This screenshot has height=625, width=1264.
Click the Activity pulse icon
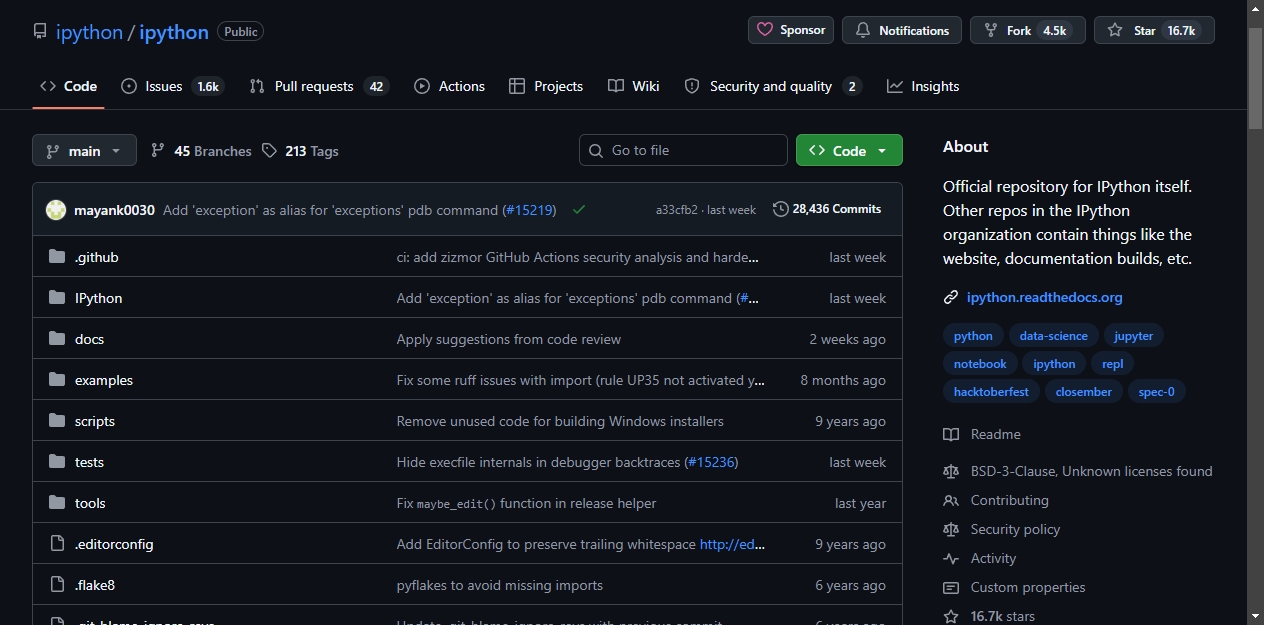(x=951, y=558)
